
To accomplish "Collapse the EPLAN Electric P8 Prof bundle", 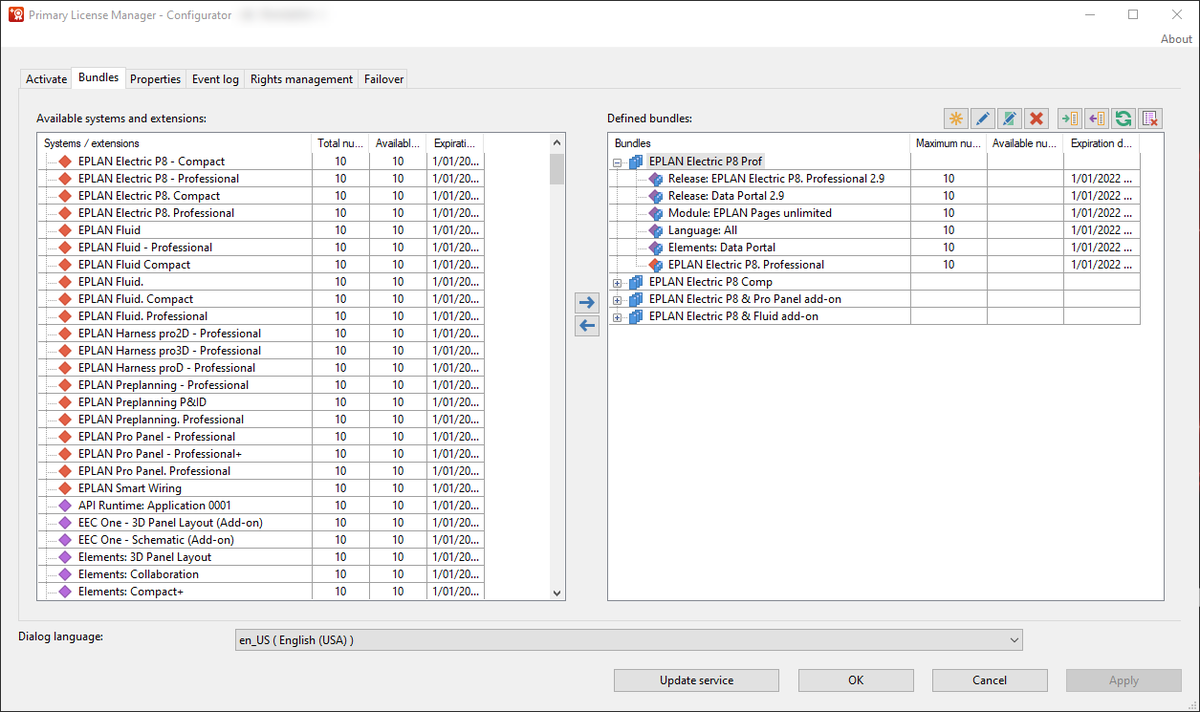I will [x=618, y=162].
